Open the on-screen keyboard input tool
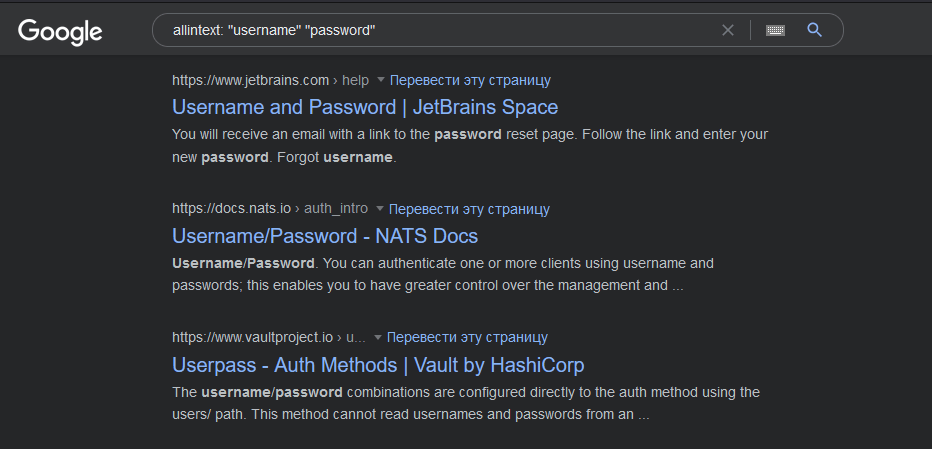Screen dimensions: 932x449 tap(775, 30)
